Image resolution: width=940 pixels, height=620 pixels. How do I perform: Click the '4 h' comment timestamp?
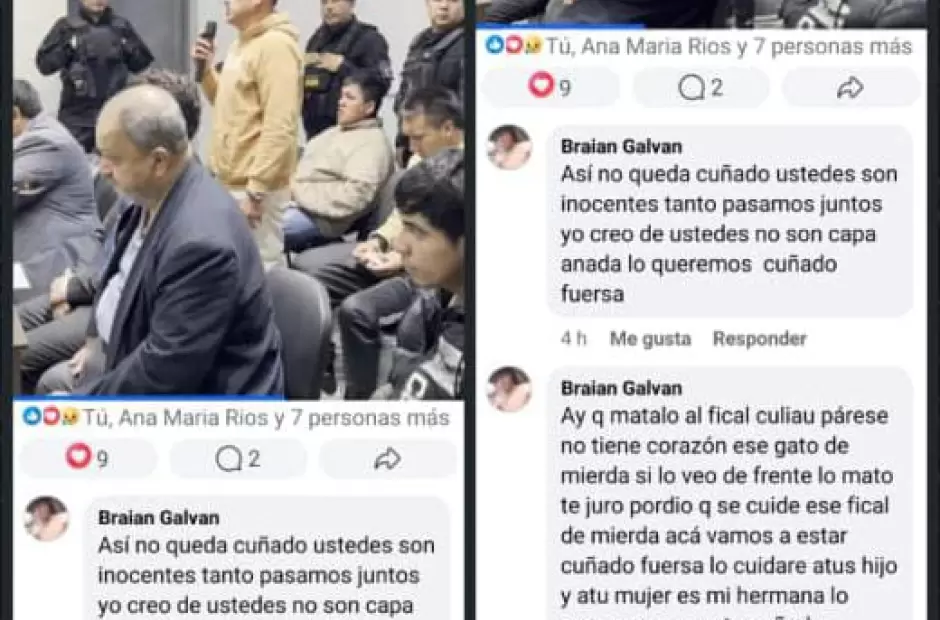tap(574, 339)
